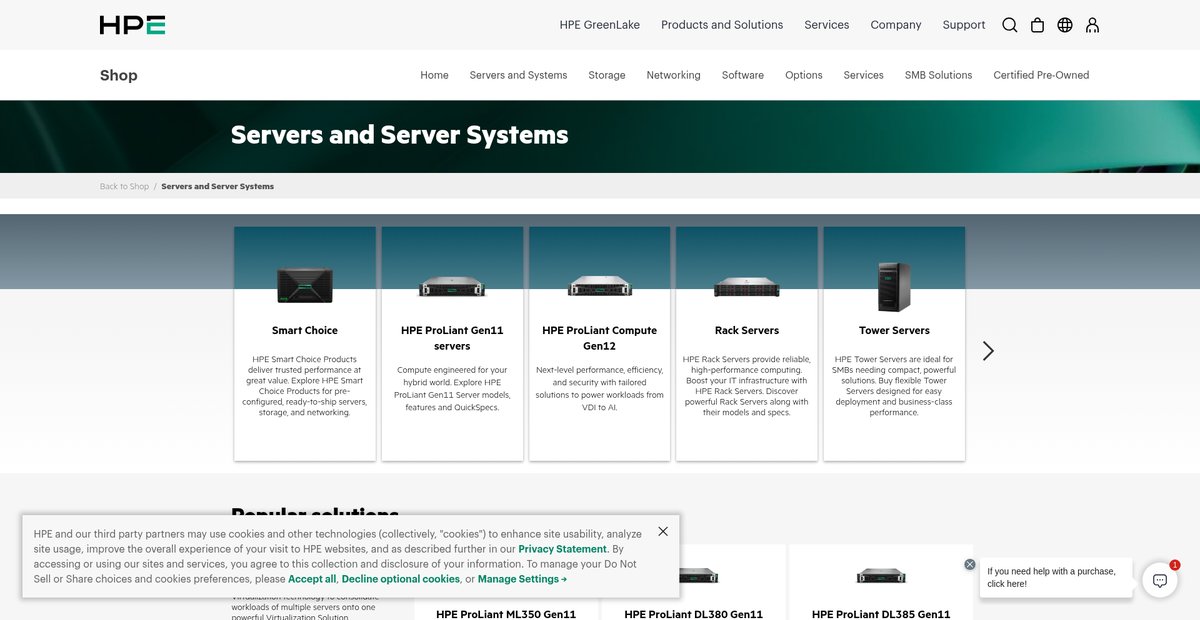Image resolution: width=1200 pixels, height=620 pixels.
Task: Open the Smart Choice card title
Action: 305,330
